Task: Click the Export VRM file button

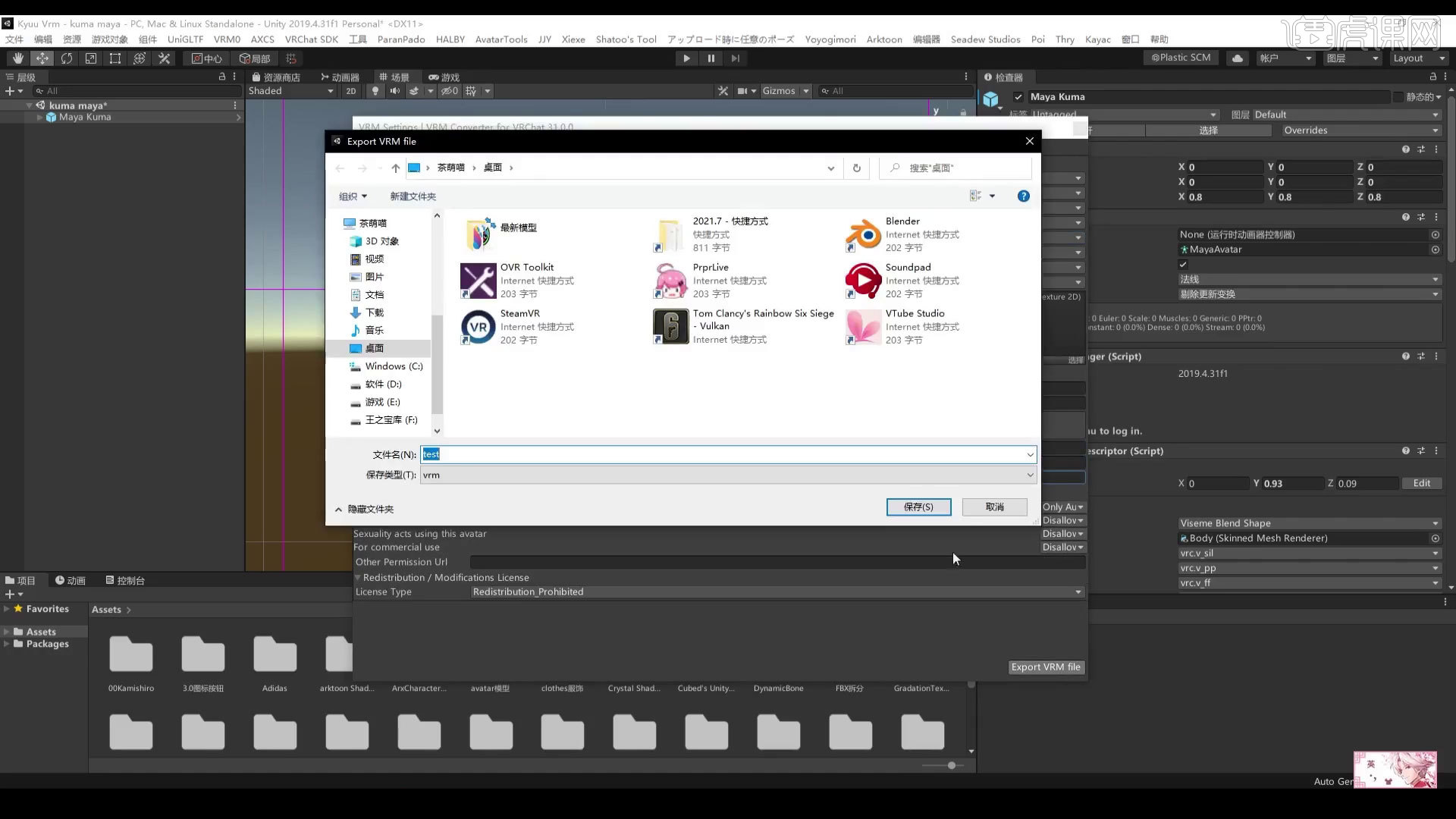Action: [1046, 667]
